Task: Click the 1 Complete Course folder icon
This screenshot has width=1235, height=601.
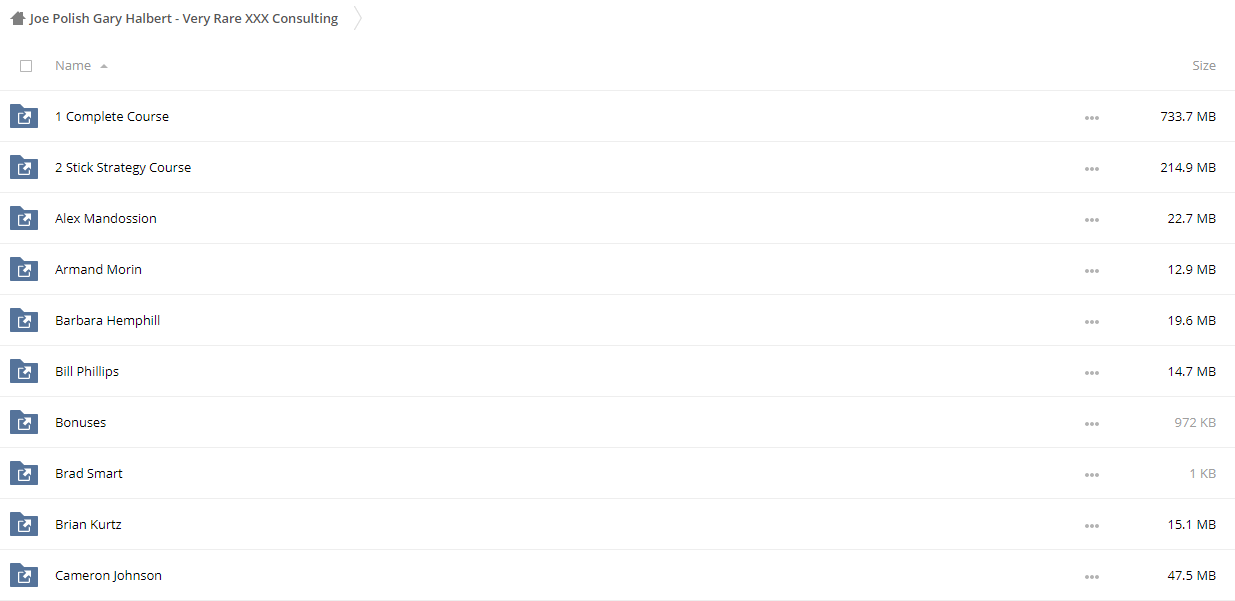Action: click(24, 116)
